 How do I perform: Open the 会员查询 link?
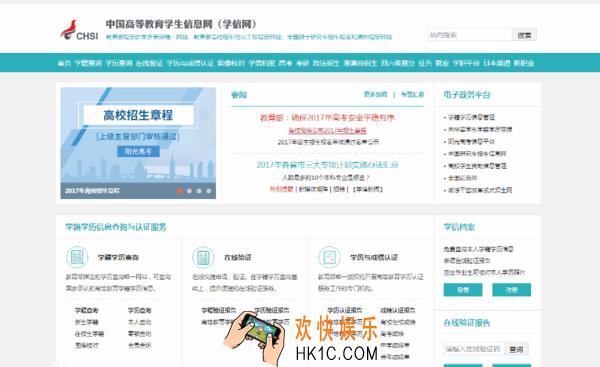(140, 345)
